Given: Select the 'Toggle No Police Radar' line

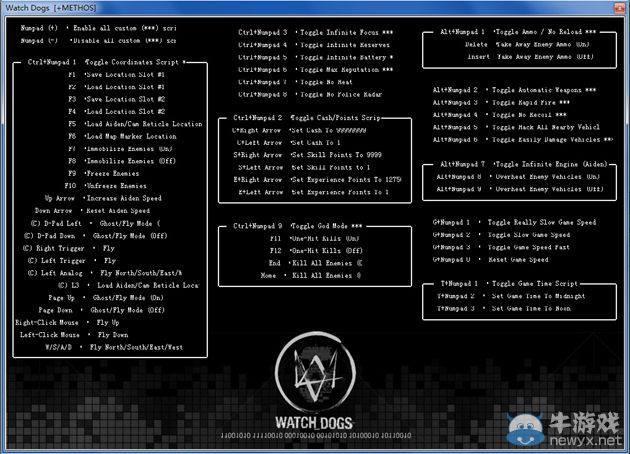Looking at the screenshot, I should tap(310, 95).
